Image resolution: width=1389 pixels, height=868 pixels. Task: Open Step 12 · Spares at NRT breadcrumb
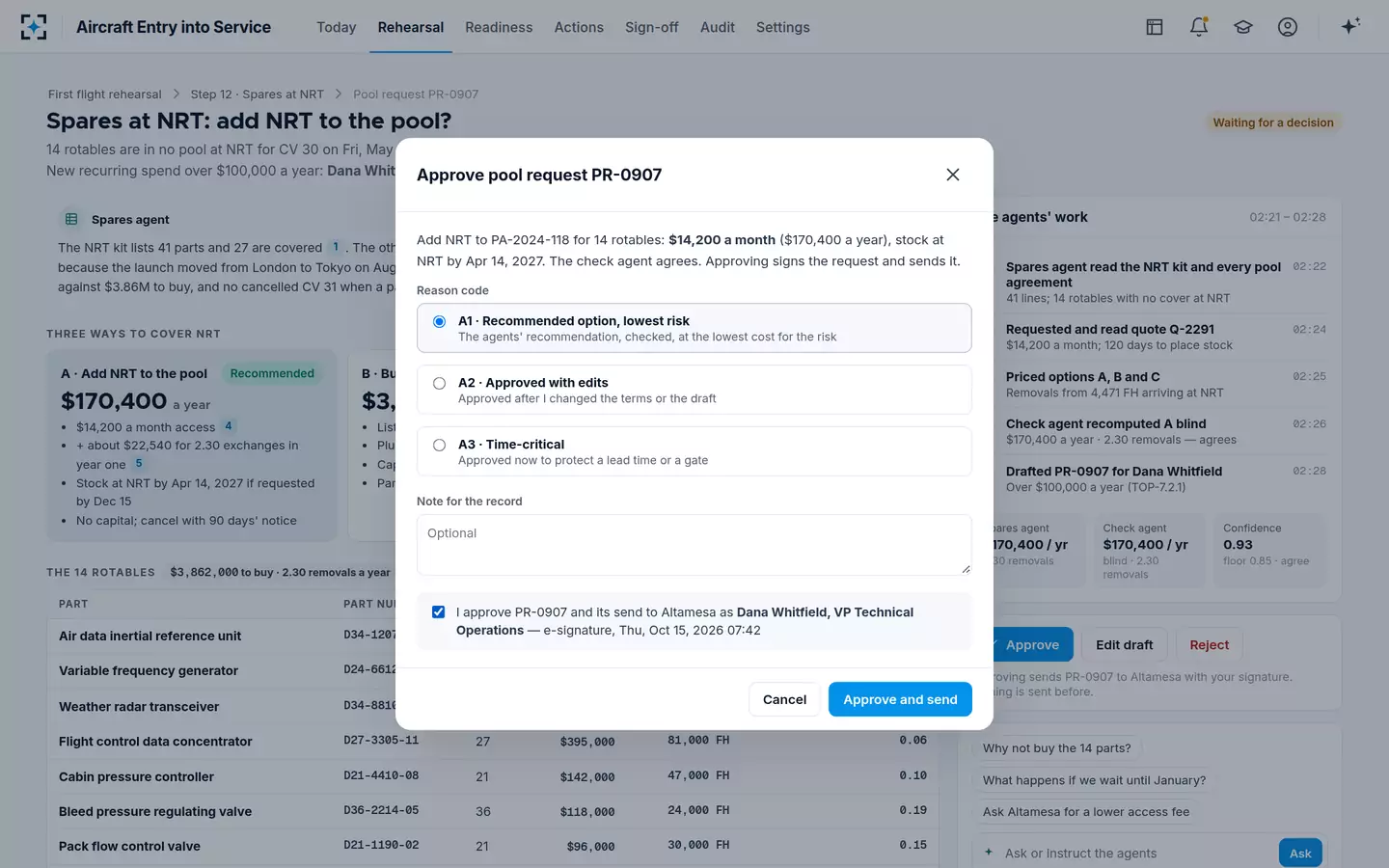pos(258,95)
